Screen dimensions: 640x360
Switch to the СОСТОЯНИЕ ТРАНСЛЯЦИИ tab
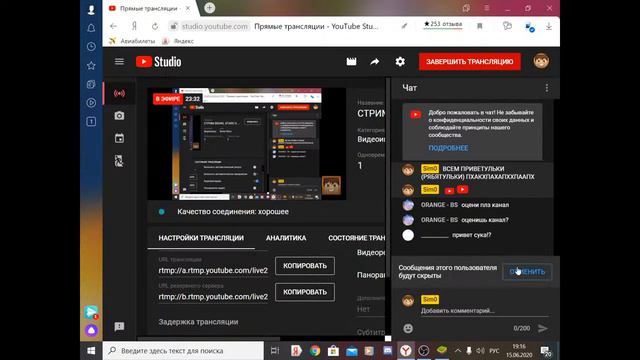(356, 238)
